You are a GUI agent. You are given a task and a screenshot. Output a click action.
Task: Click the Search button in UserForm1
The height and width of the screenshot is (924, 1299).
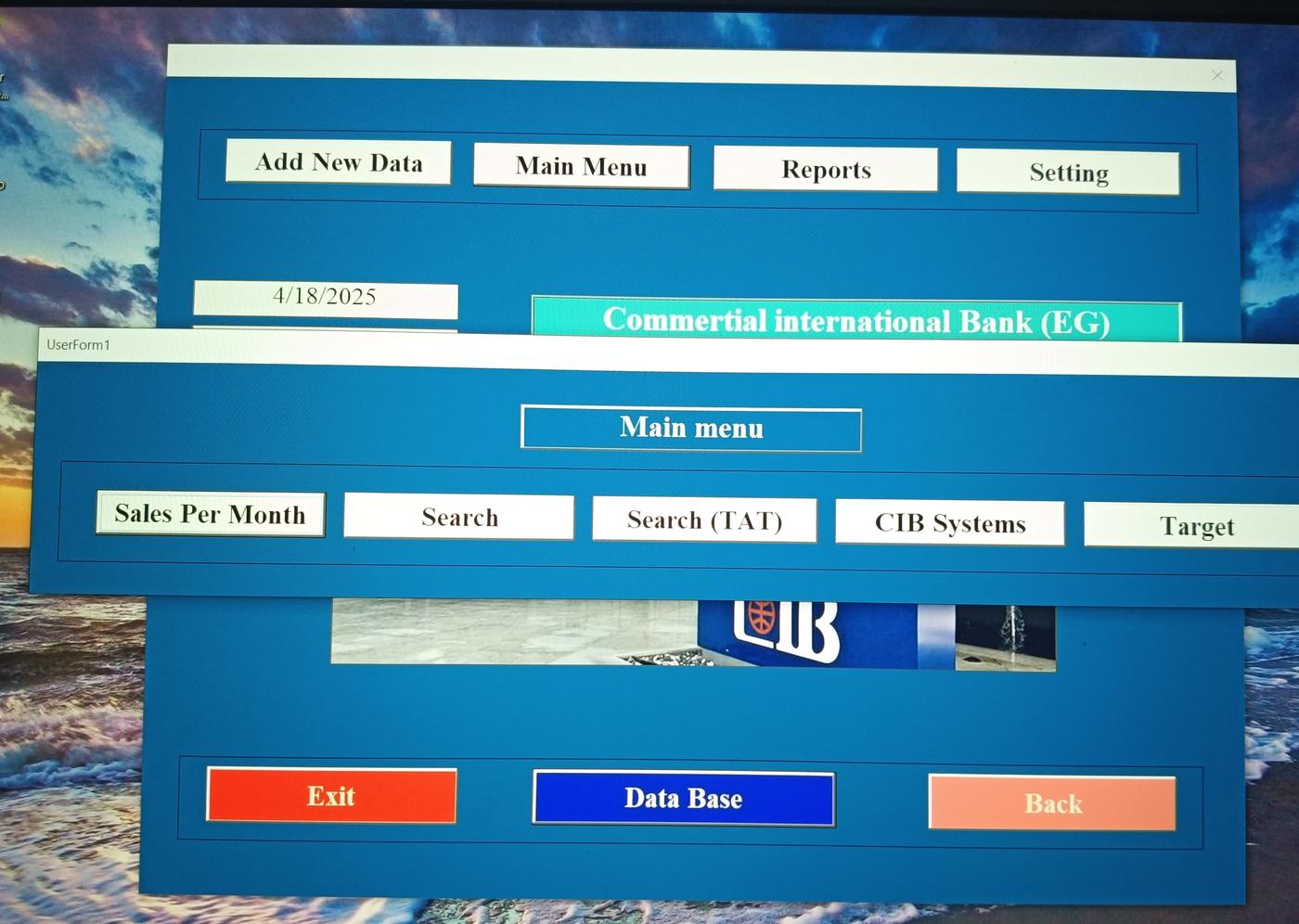[x=459, y=517]
